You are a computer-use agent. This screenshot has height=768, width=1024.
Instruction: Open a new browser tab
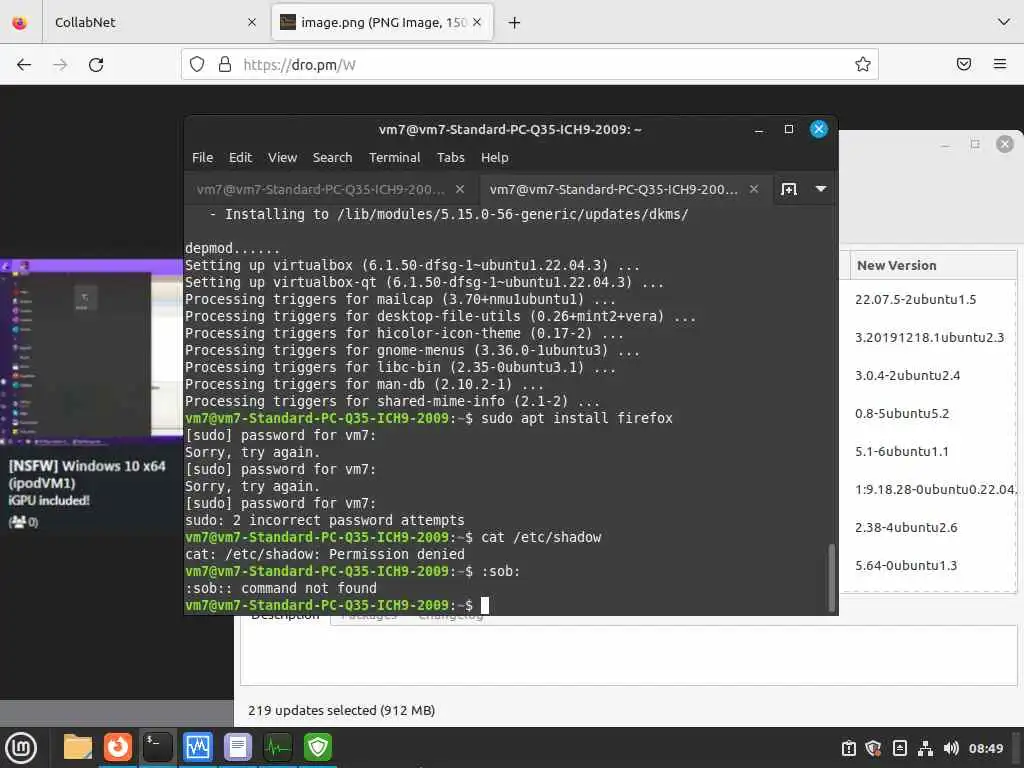coord(515,22)
